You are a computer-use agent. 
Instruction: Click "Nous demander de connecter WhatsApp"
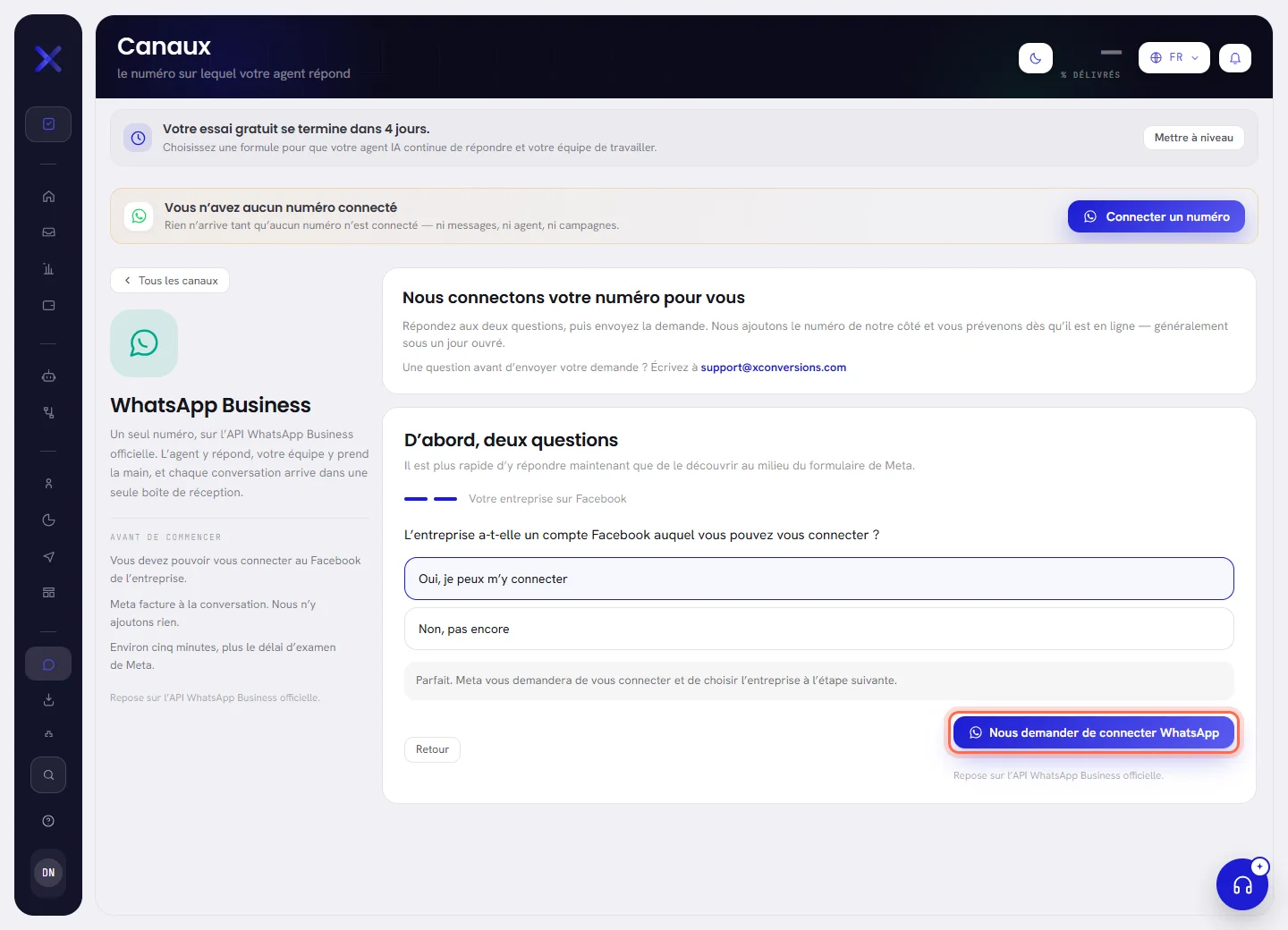click(x=1094, y=732)
